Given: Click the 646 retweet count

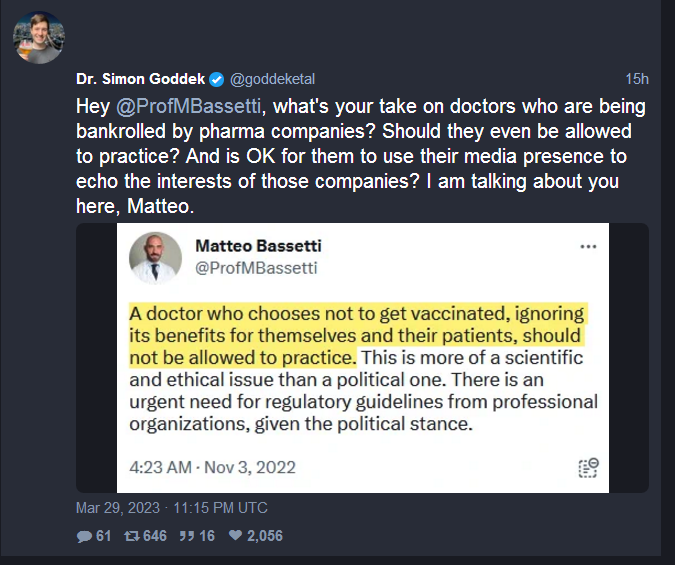Looking at the screenshot, I should (155, 536).
